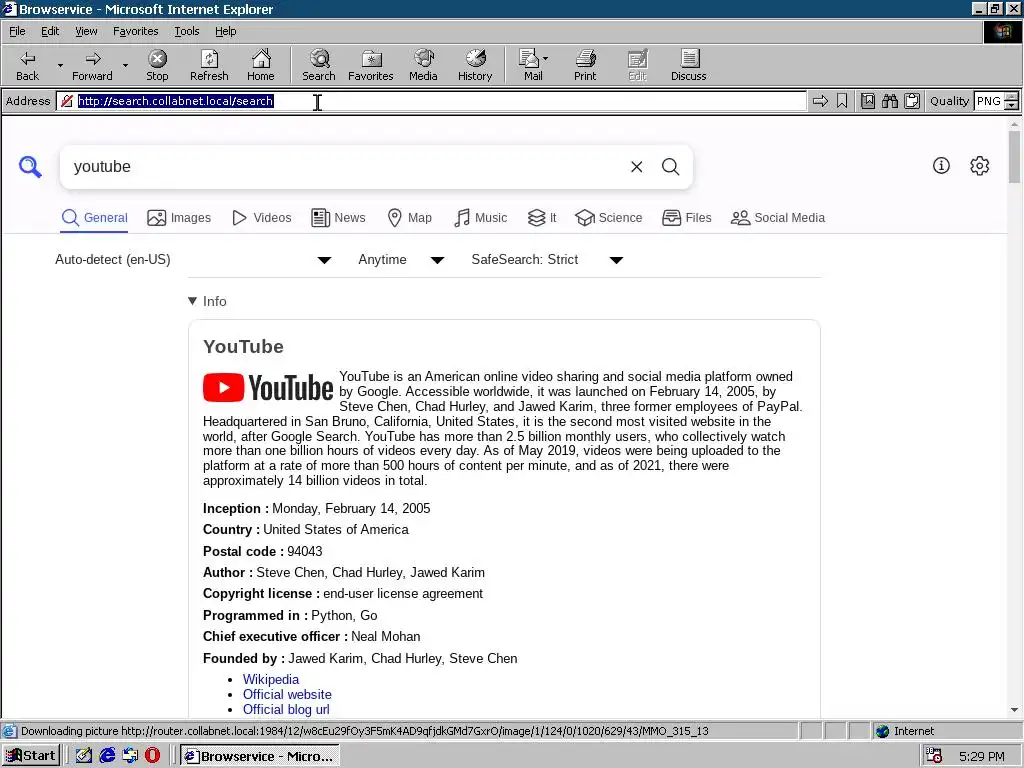Click the binoculars find icon

(889, 101)
